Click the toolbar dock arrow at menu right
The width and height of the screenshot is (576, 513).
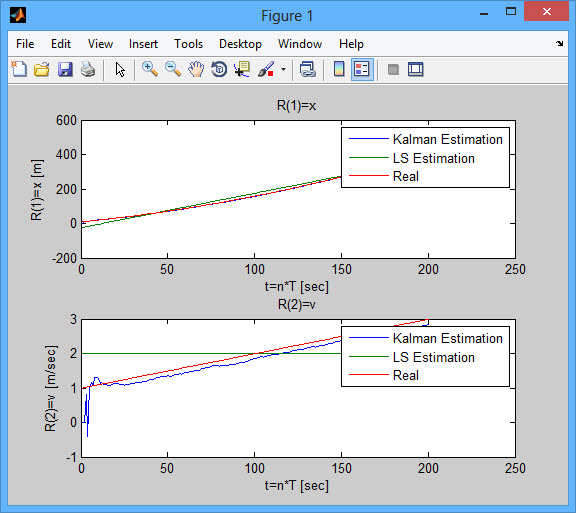click(x=559, y=44)
